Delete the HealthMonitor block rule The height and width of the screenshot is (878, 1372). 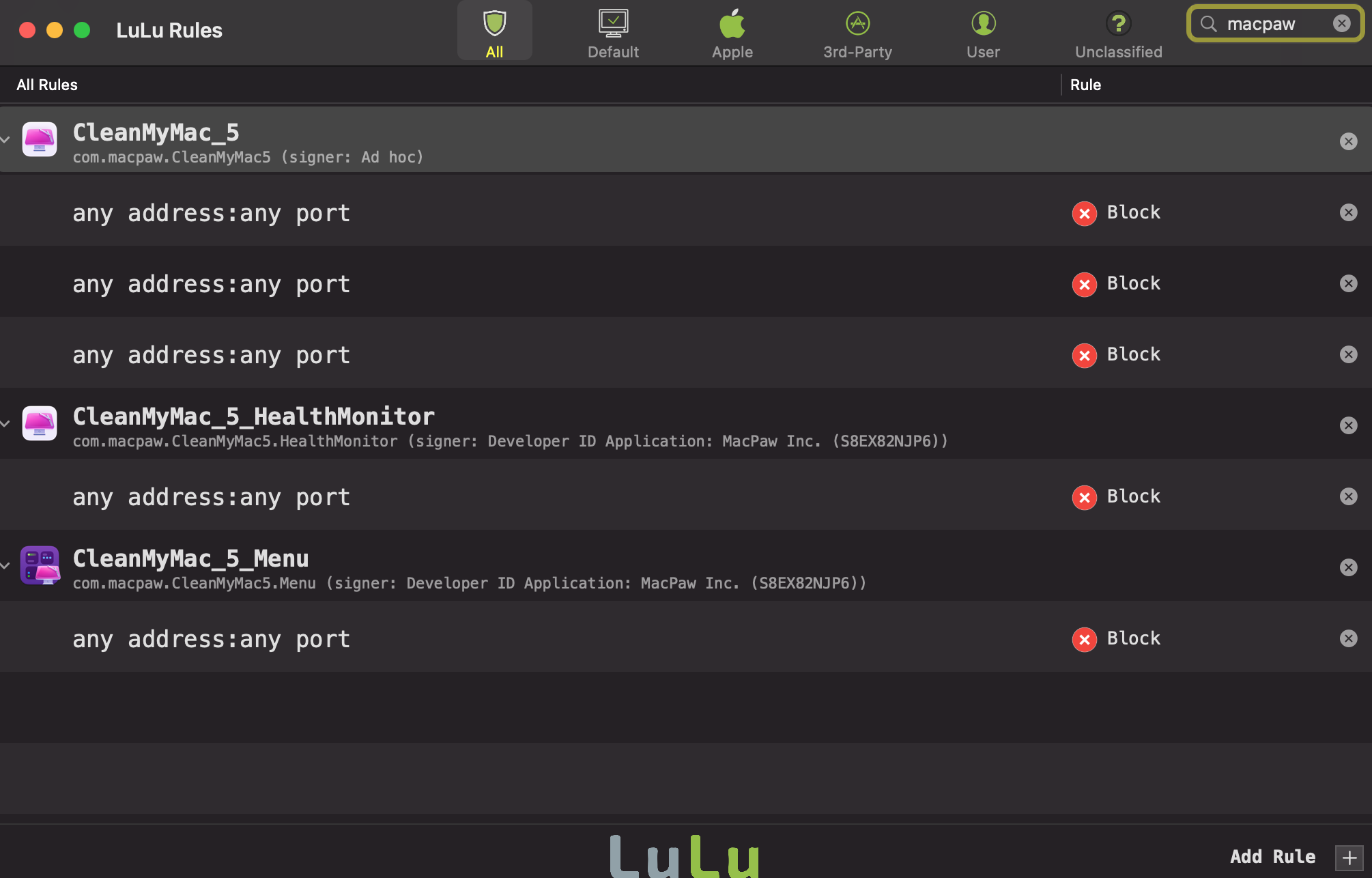click(1348, 496)
